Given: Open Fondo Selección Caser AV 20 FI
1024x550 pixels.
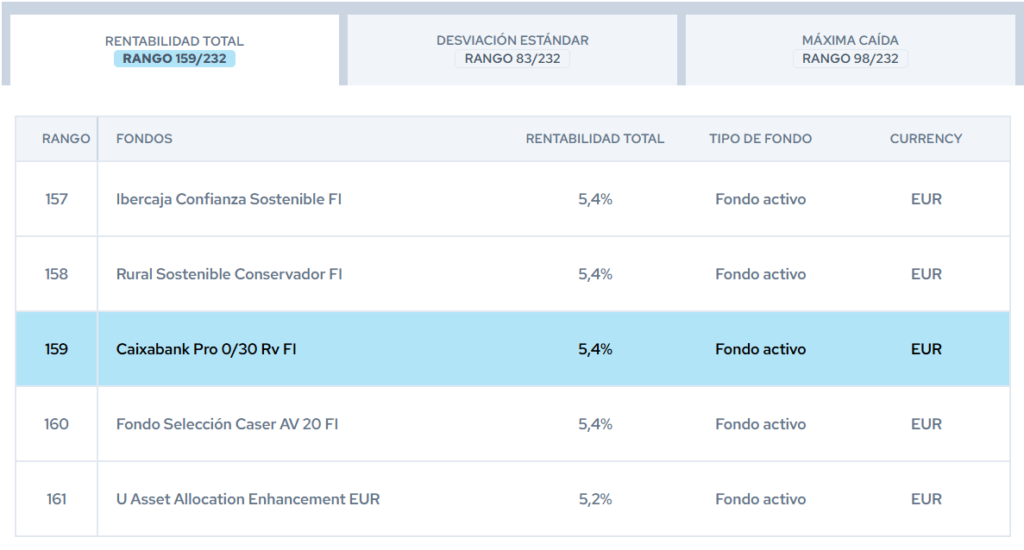Looking at the screenshot, I should [x=227, y=425].
